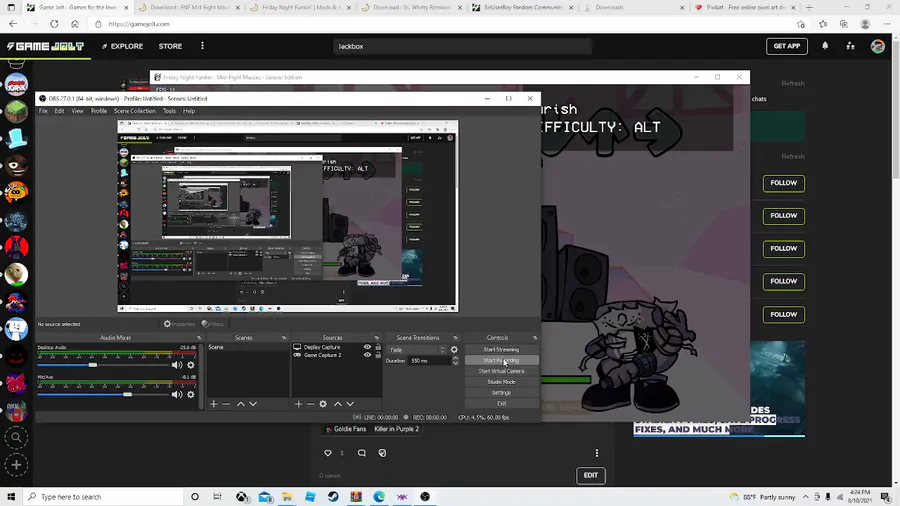Image resolution: width=900 pixels, height=506 pixels.
Task: Select the Display Capture source row
Action: pyautogui.click(x=336, y=347)
